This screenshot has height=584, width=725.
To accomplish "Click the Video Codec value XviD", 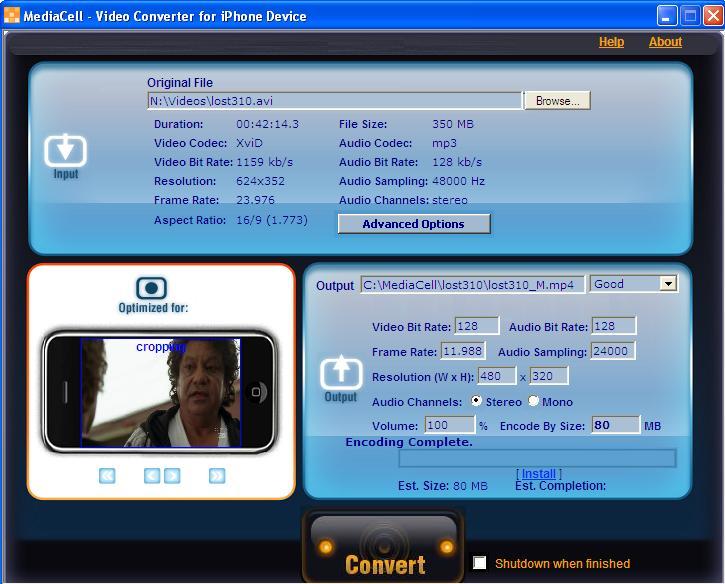I will [249, 143].
